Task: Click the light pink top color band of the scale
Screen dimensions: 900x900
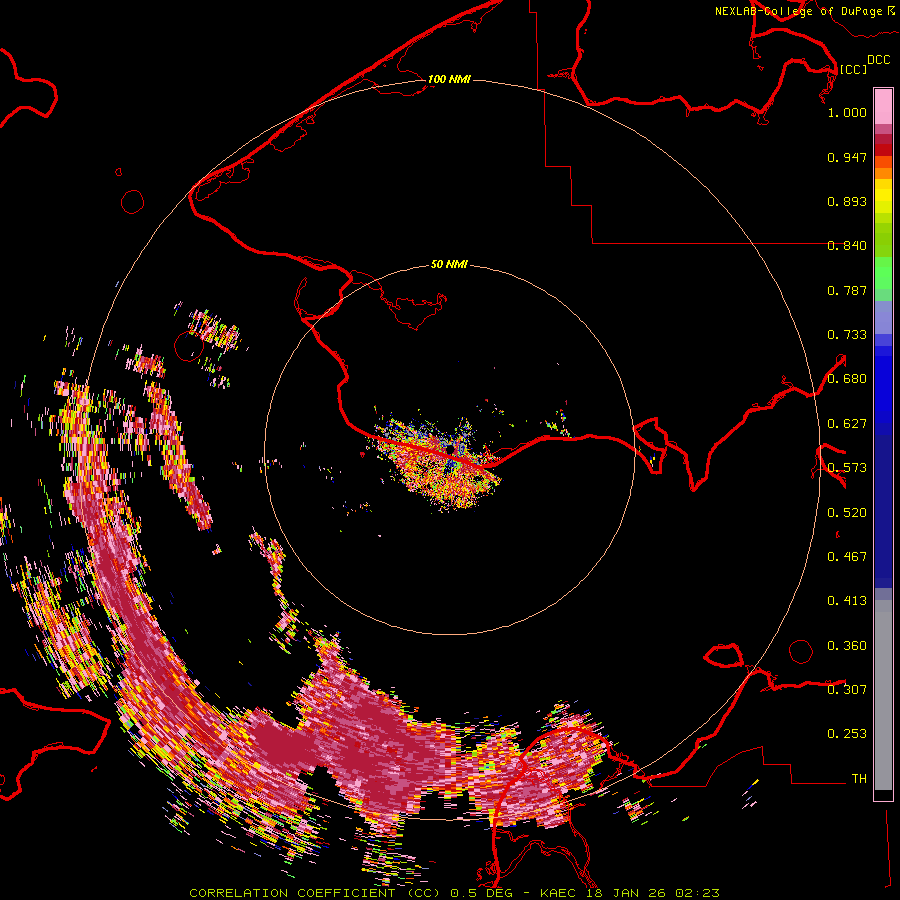Action: pyautogui.click(x=883, y=107)
